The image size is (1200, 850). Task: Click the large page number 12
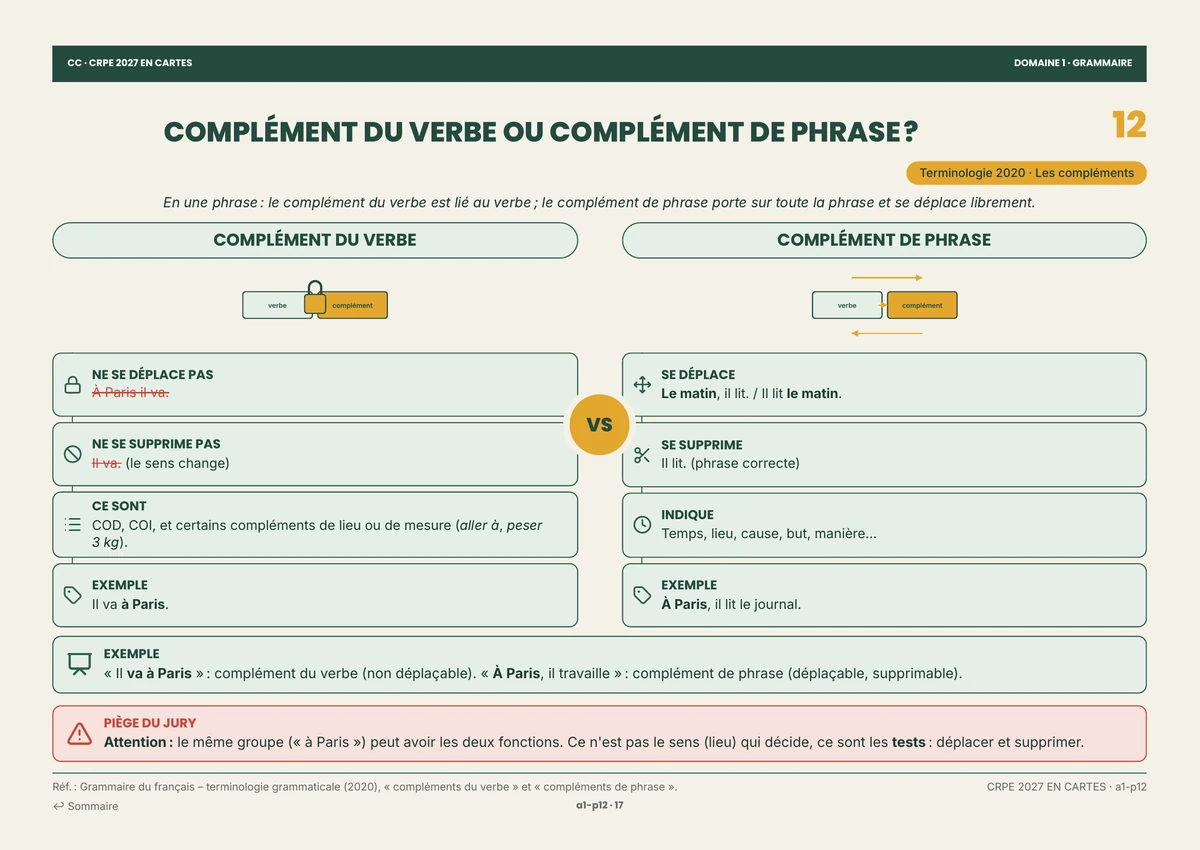point(1129,125)
